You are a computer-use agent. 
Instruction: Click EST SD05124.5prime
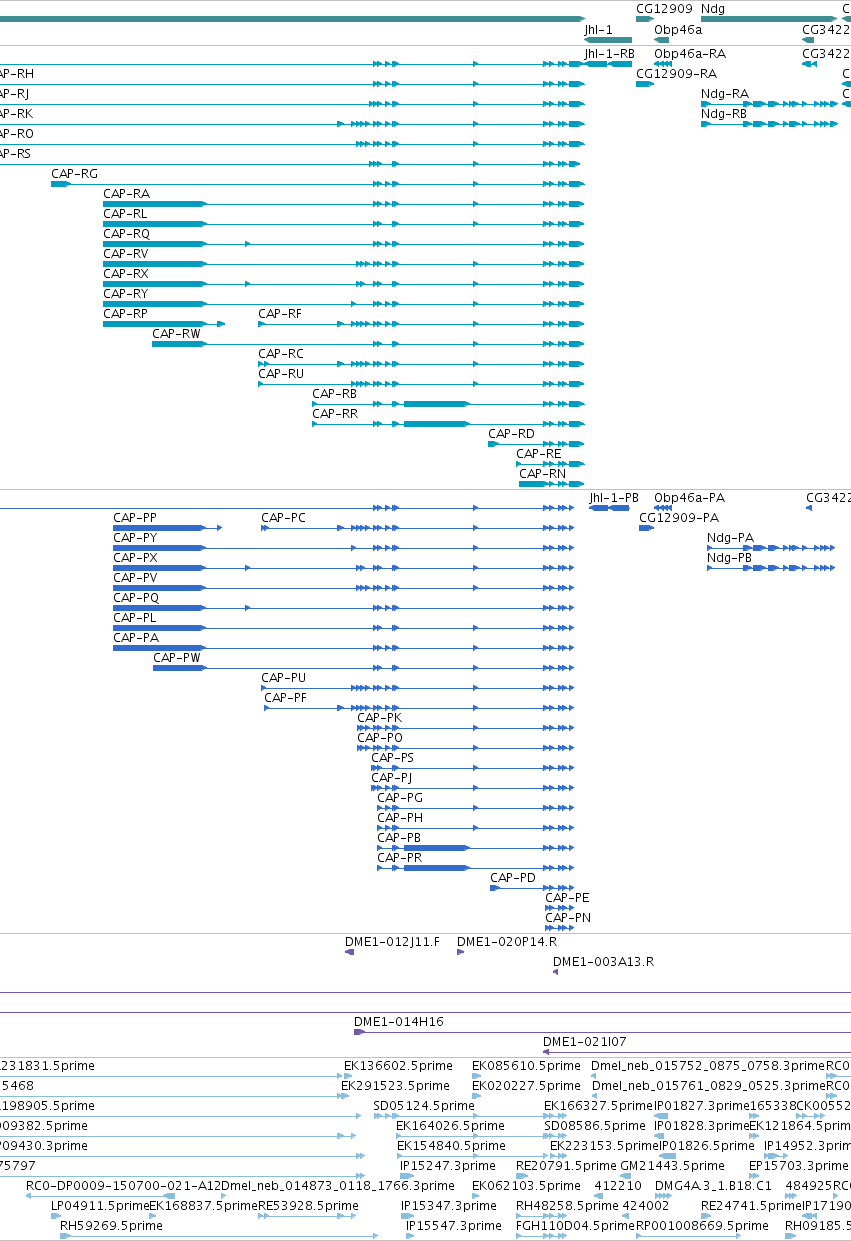point(424,1105)
